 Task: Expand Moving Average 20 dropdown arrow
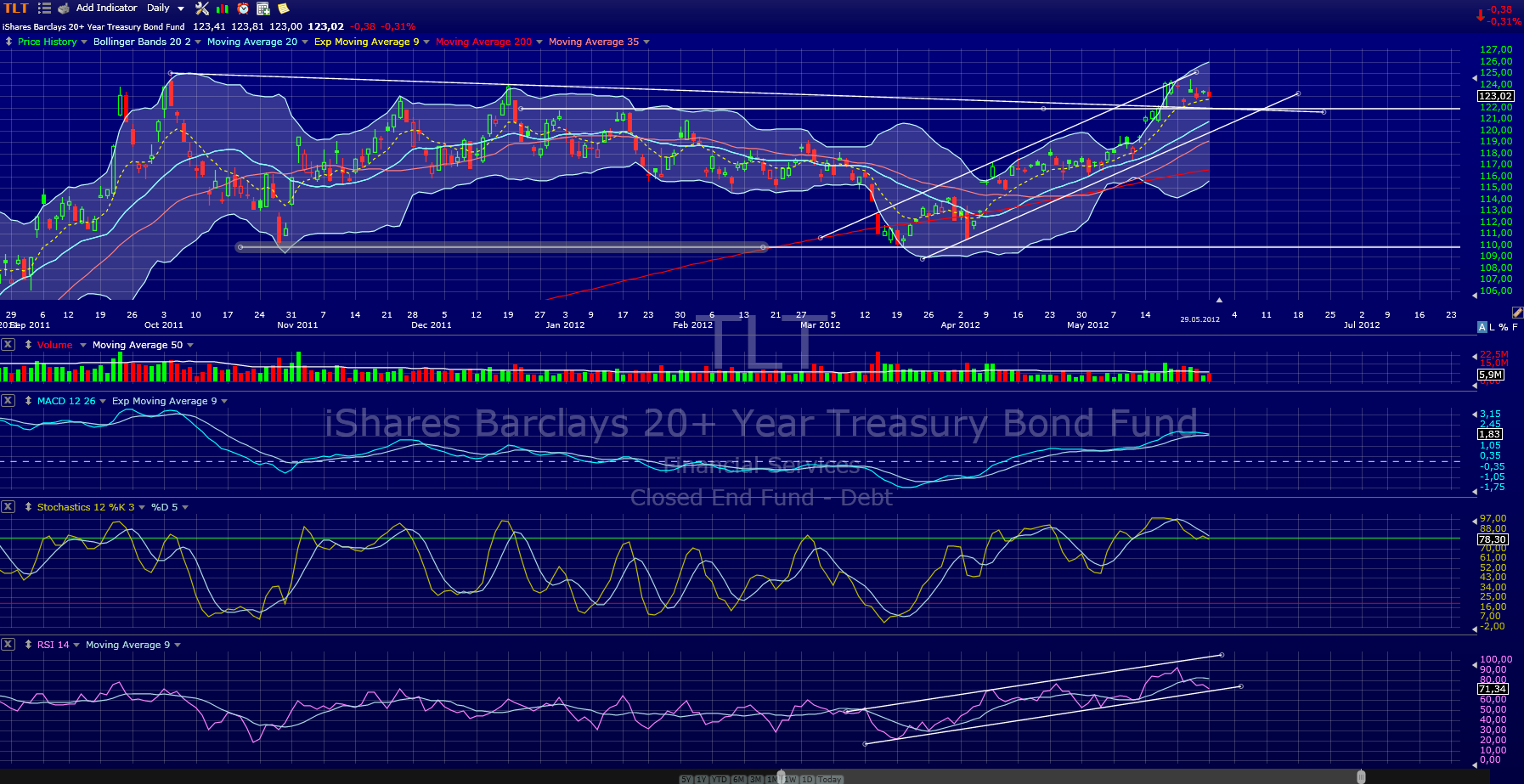pos(304,42)
